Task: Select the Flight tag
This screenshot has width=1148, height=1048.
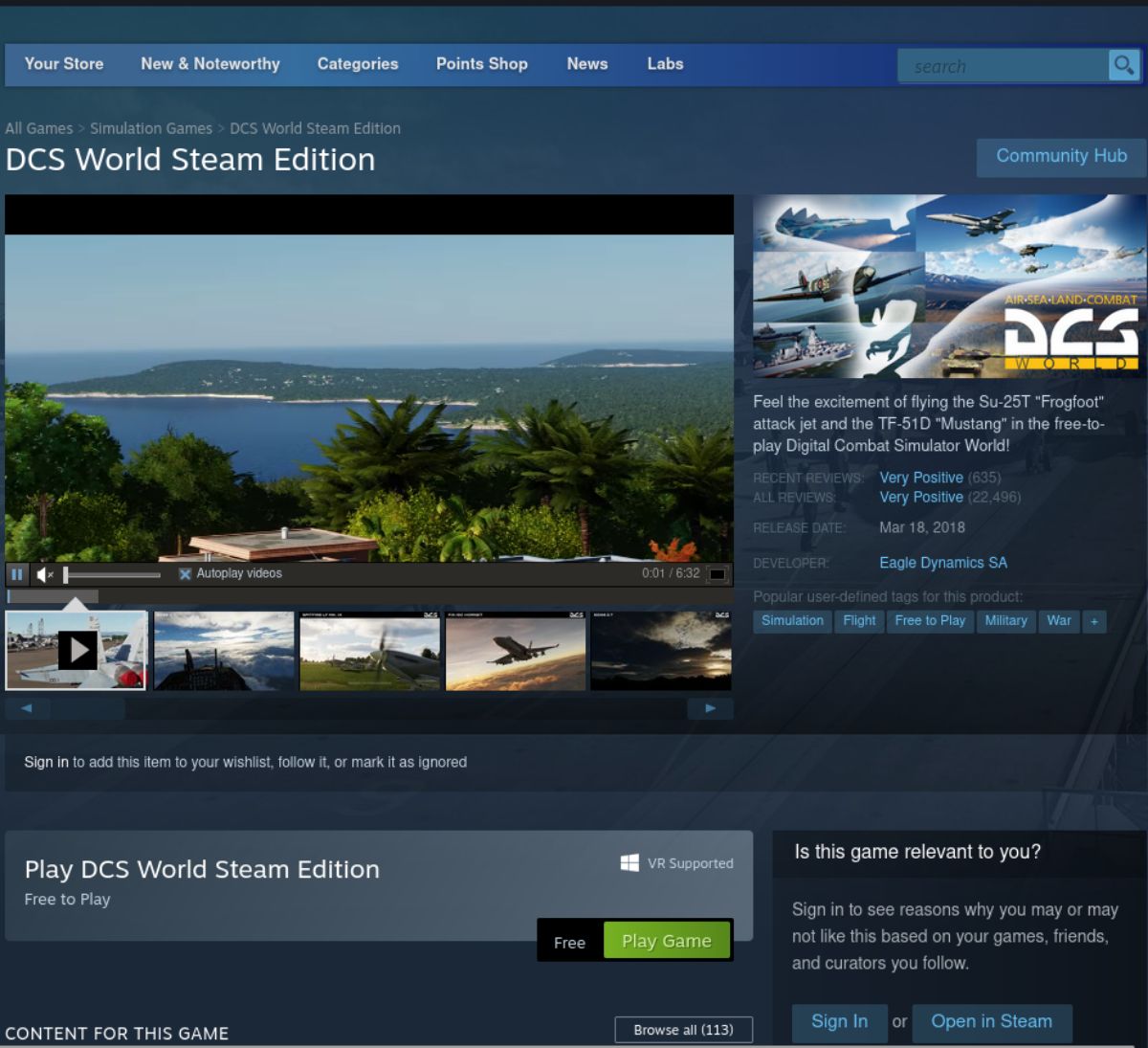Action: coord(859,621)
